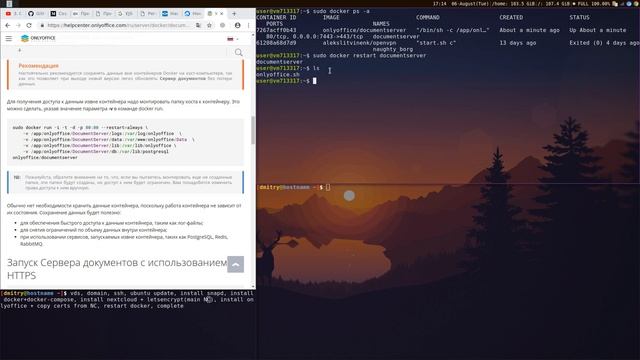Click the padlock site info icon
Image resolution: width=640 pixels, height=360 pixels.
click(x=42, y=25)
